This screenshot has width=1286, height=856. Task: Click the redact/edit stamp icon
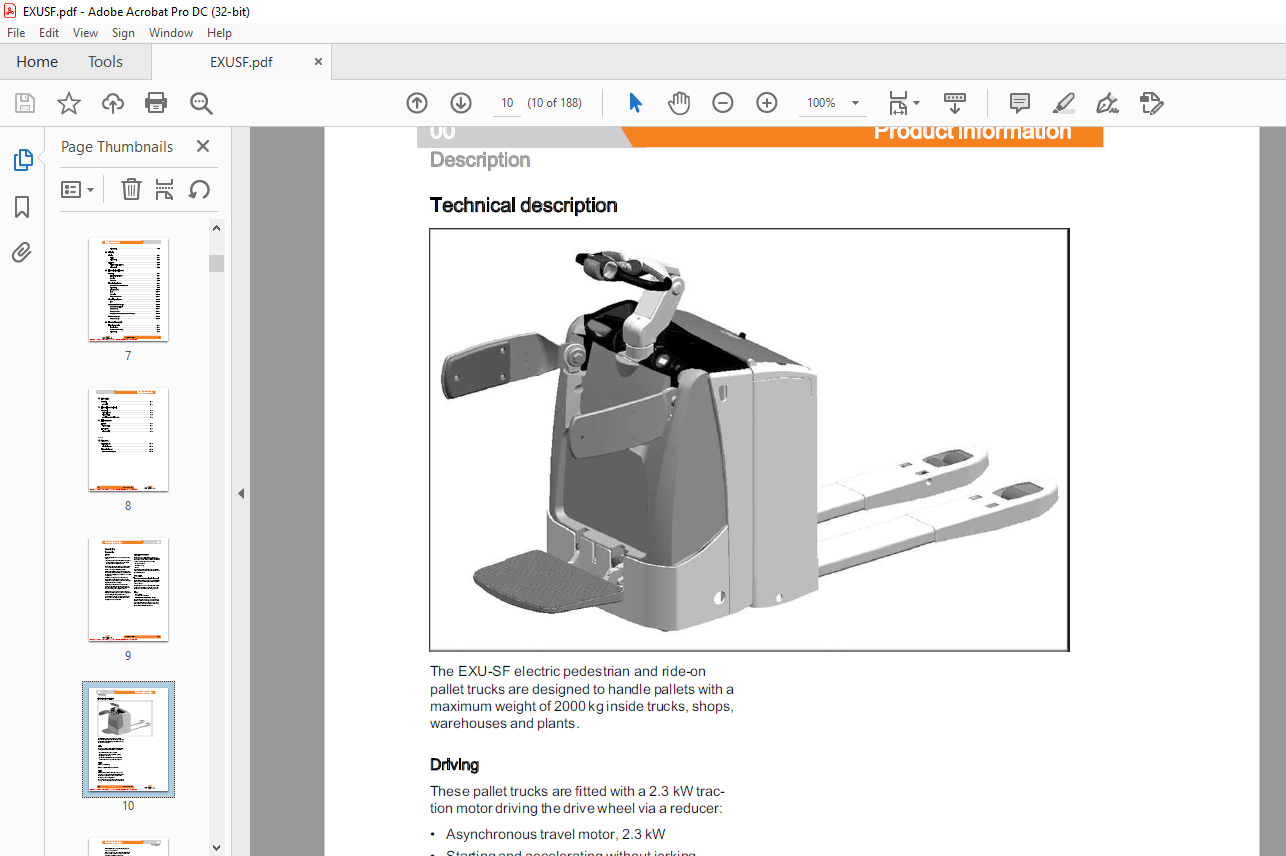[x=1151, y=103]
